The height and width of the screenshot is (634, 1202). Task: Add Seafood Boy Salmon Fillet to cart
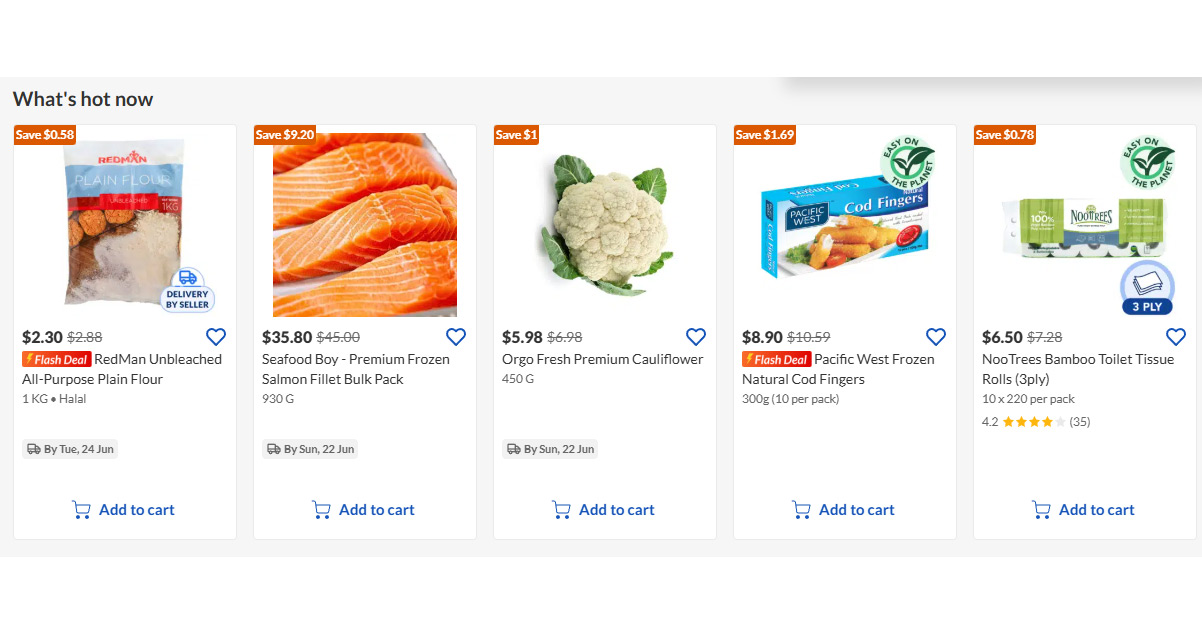pos(364,510)
